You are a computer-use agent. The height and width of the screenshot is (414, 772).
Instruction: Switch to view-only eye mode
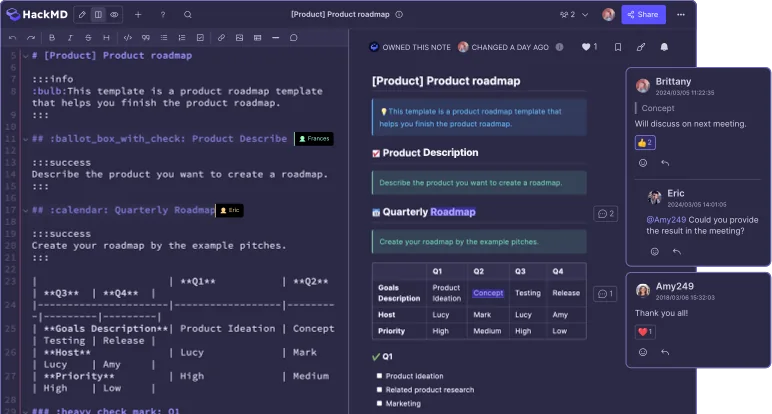click(114, 15)
